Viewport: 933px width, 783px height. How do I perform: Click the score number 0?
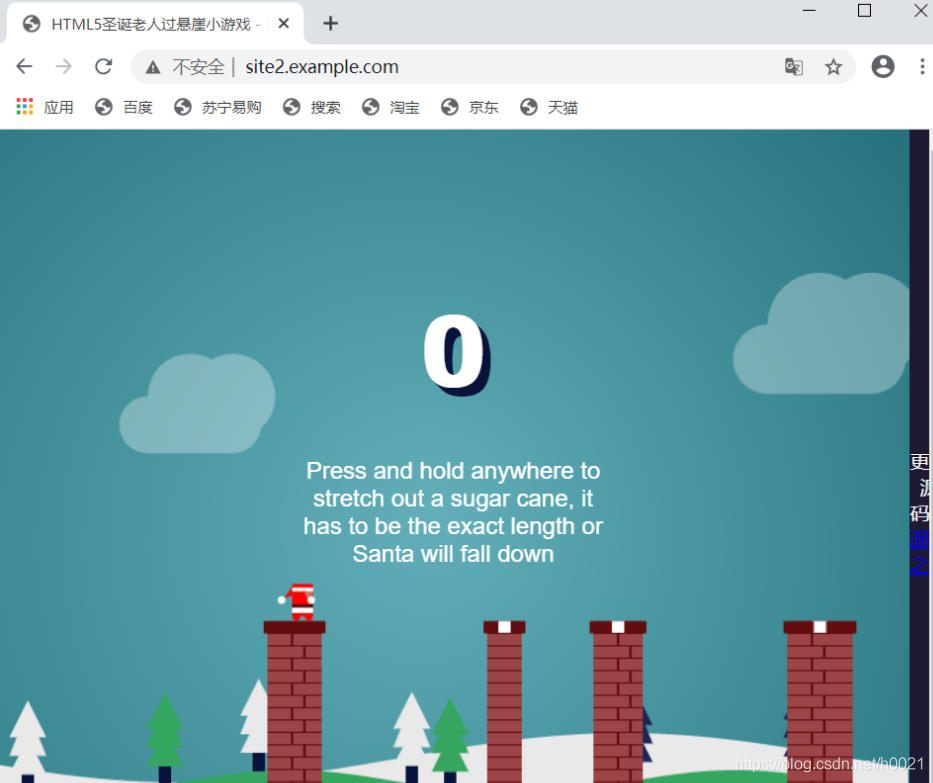(456, 353)
